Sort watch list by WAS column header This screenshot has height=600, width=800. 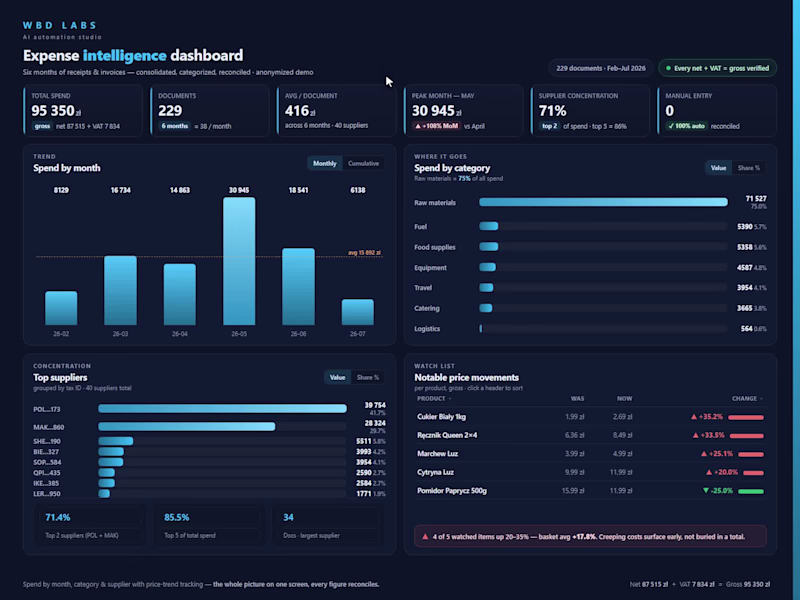(x=578, y=398)
